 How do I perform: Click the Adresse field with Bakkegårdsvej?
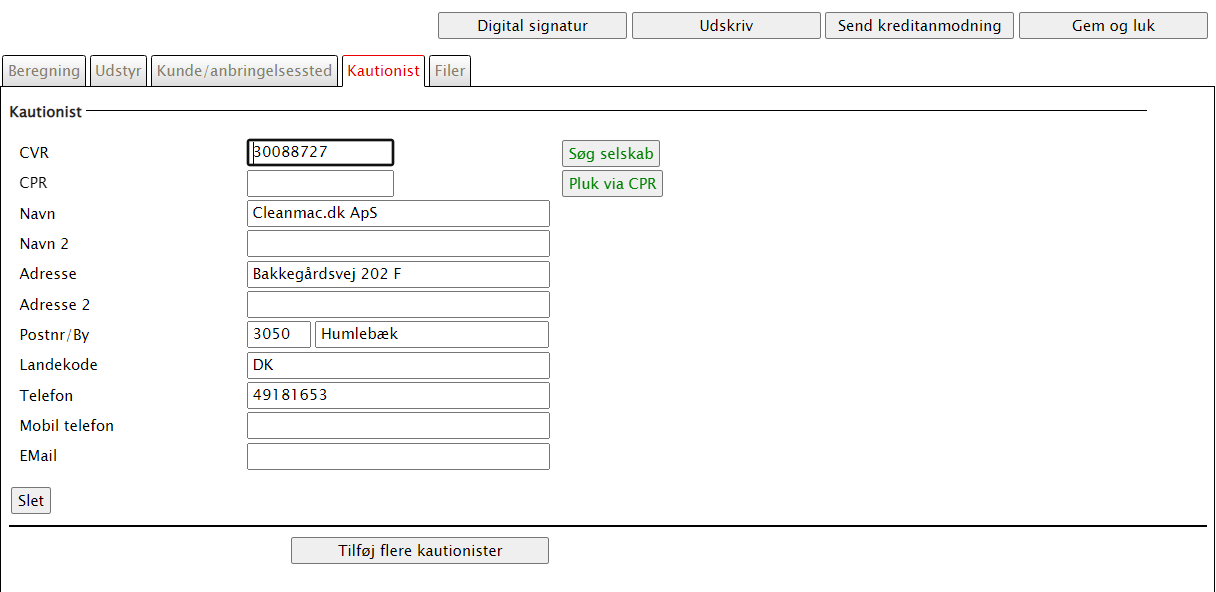(x=398, y=274)
